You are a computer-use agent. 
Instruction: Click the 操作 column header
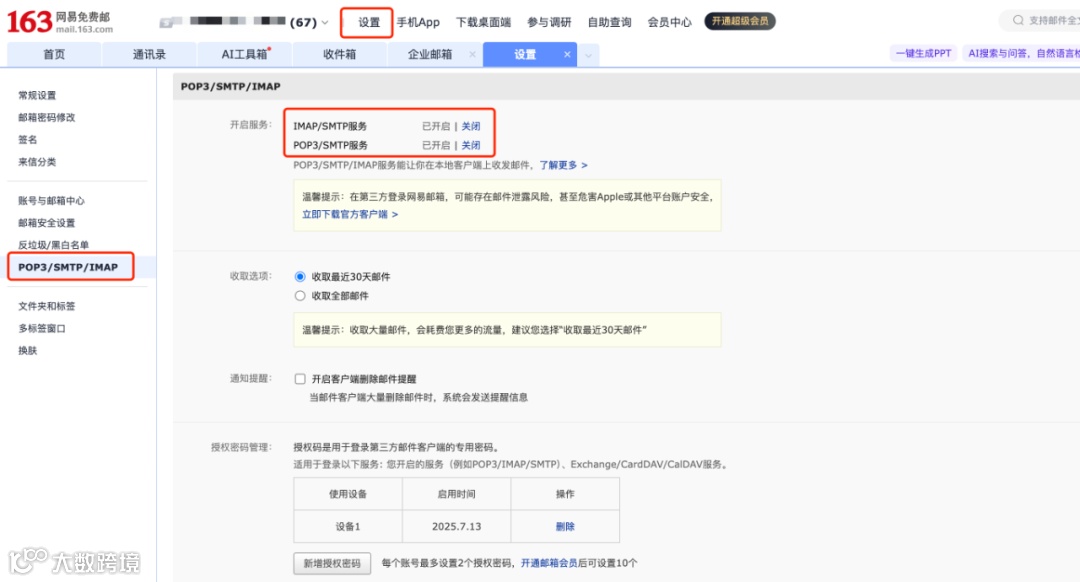click(x=565, y=494)
